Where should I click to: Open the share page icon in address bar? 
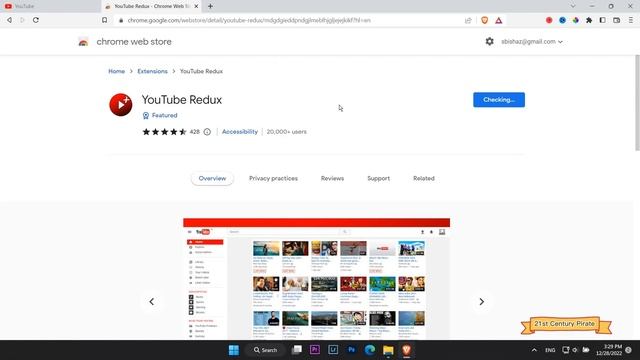coord(468,20)
